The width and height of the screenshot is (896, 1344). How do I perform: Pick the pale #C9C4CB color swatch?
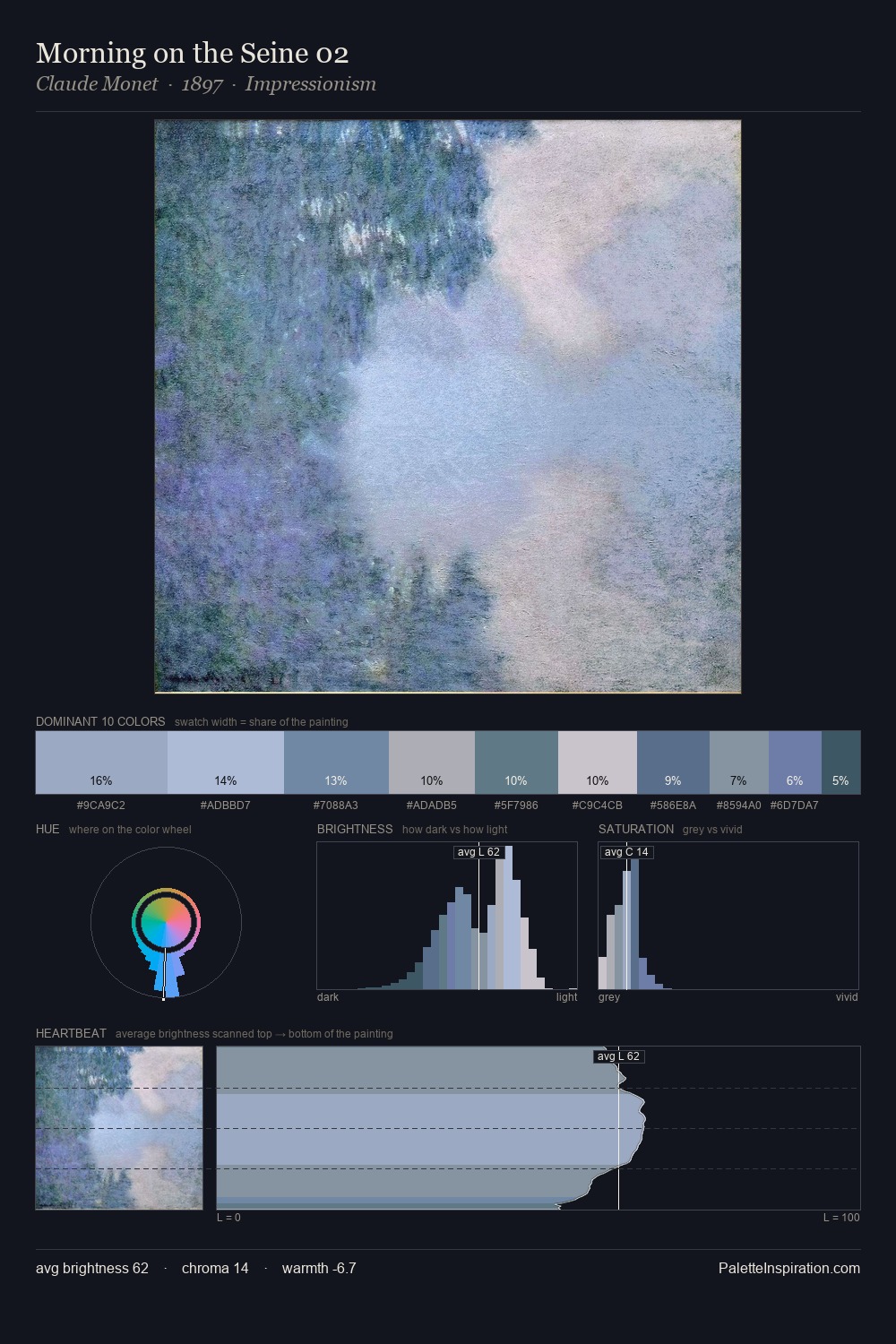point(598,762)
